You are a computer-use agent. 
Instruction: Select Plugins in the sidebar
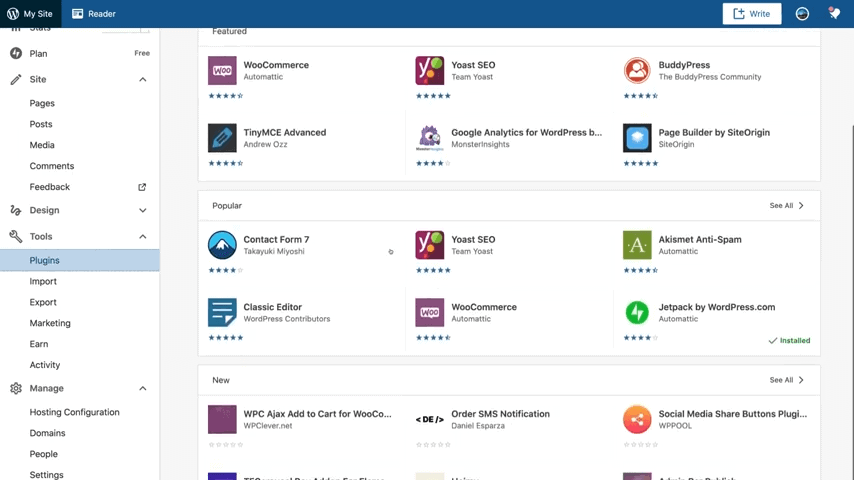pyautogui.click(x=80, y=260)
